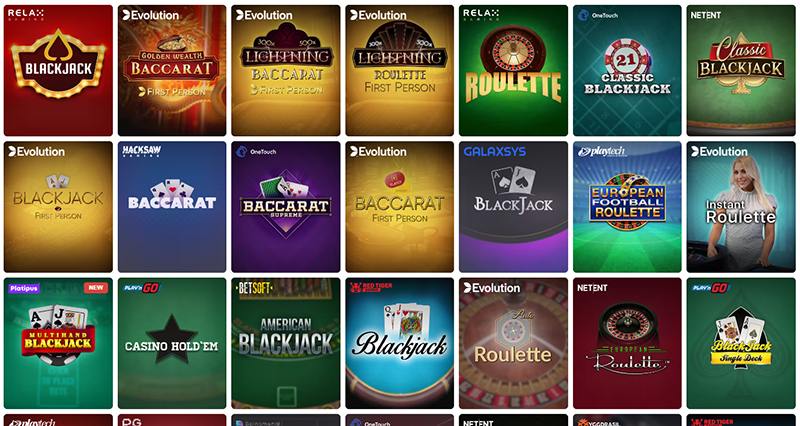Screen dimensions: 800x426
Task: Select Play'n GO Casino Hold'em game
Action: pyautogui.click(x=172, y=343)
